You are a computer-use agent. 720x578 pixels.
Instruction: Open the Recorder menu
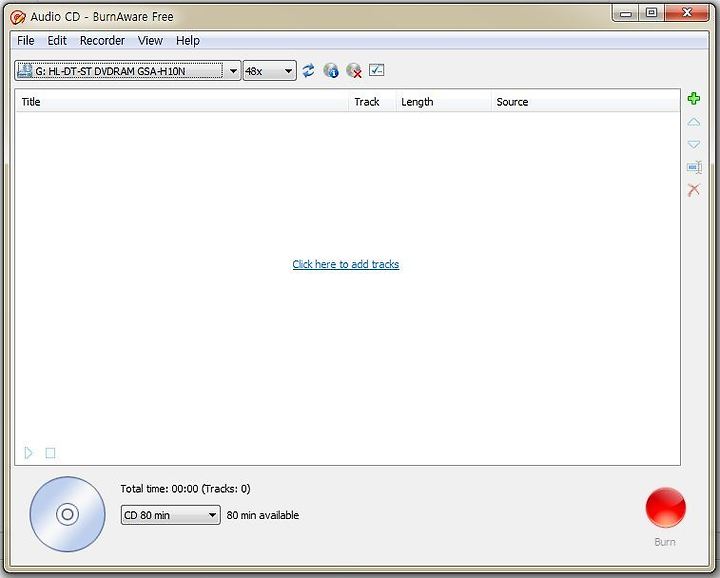coord(102,41)
